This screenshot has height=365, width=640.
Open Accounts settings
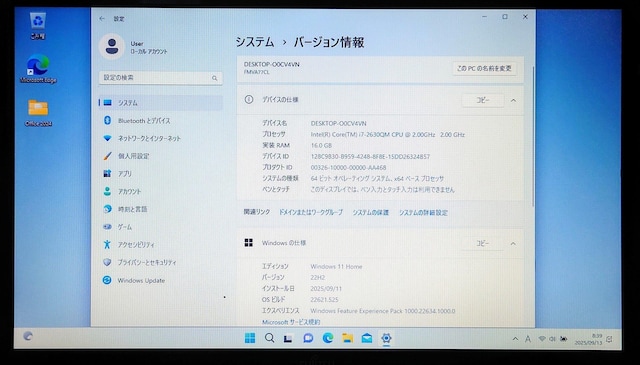click(x=160, y=191)
